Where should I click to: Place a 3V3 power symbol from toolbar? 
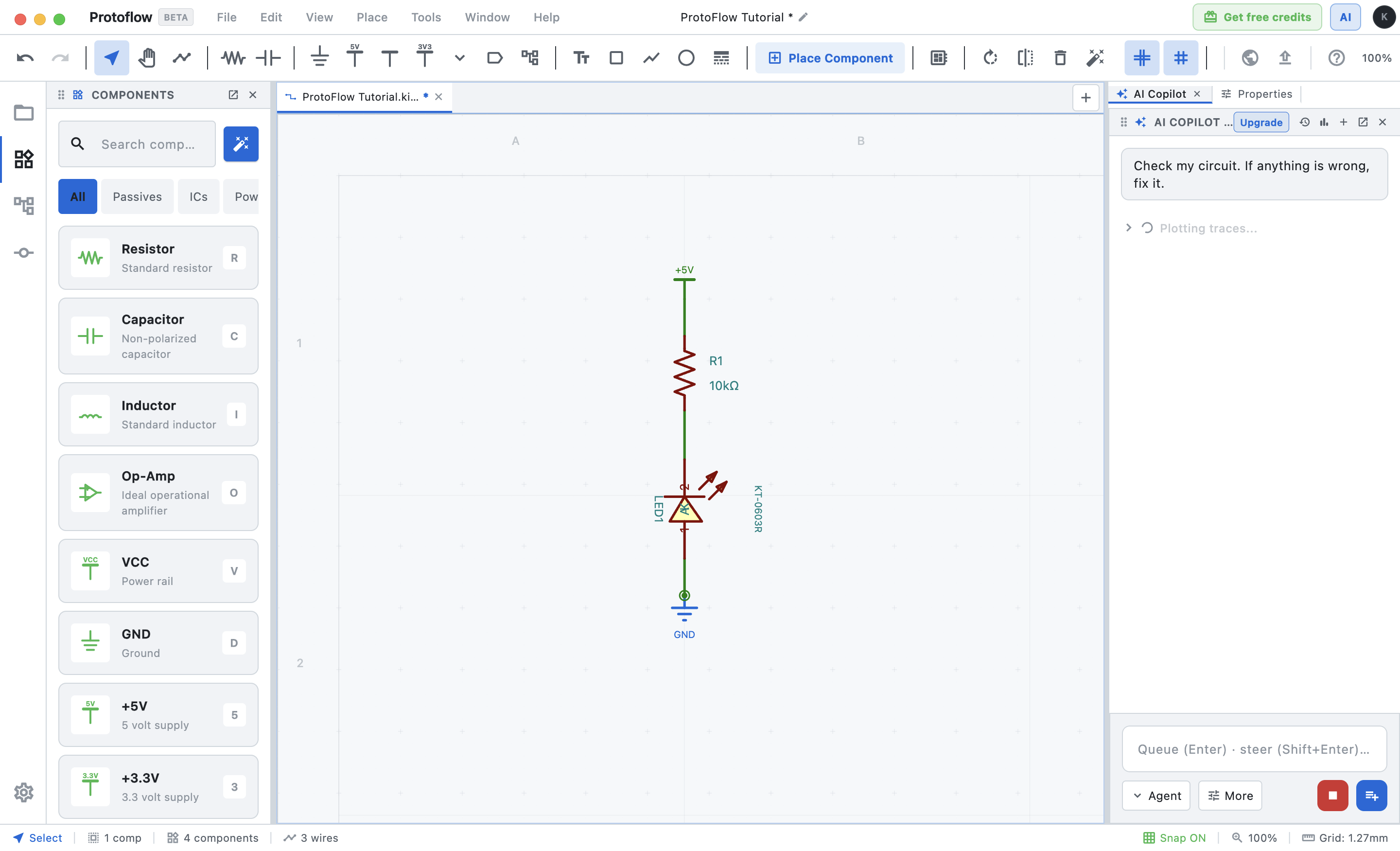pyautogui.click(x=424, y=57)
